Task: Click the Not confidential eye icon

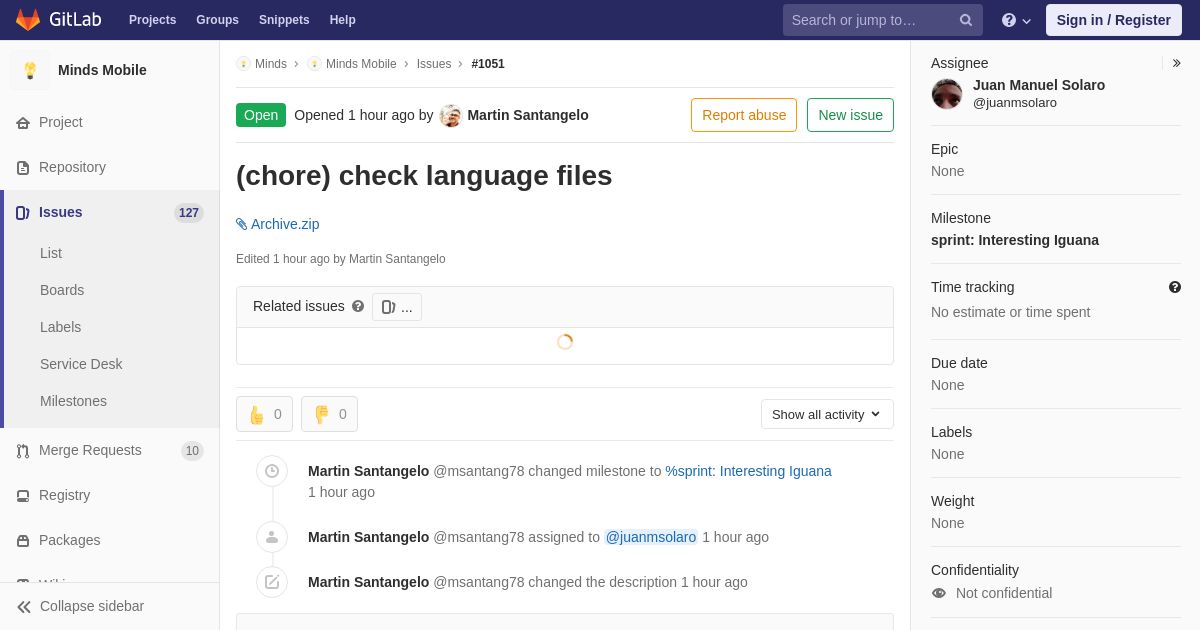Action: click(939, 593)
